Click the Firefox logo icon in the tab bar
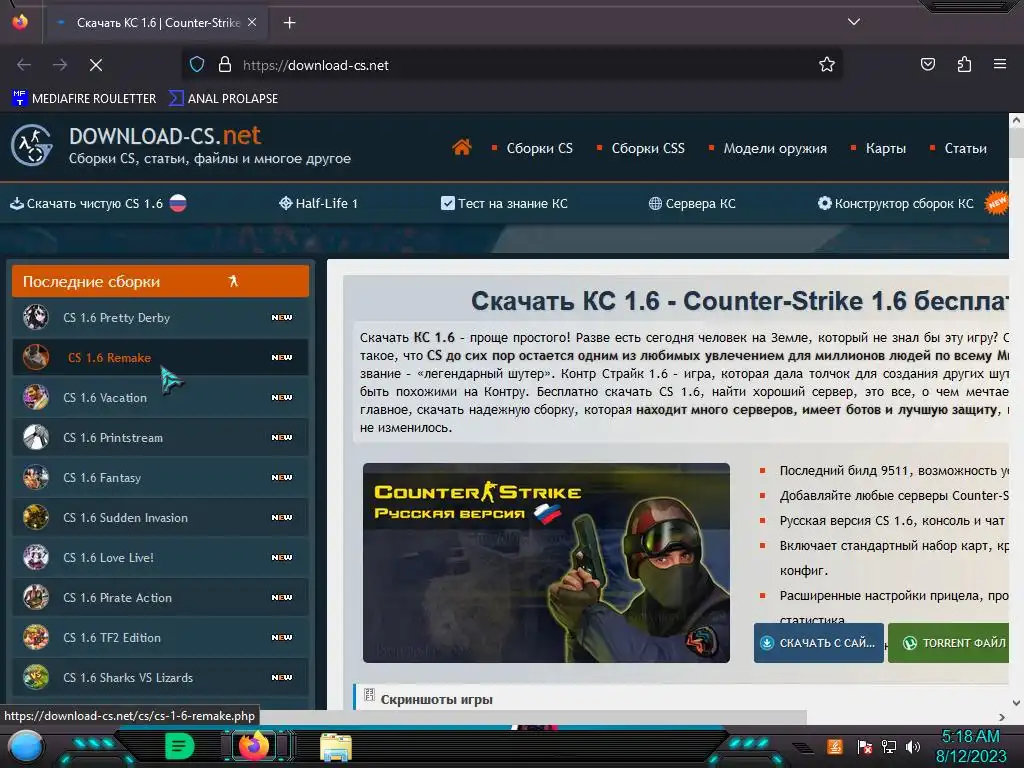This screenshot has height=768, width=1024. pyautogui.click(x=20, y=22)
